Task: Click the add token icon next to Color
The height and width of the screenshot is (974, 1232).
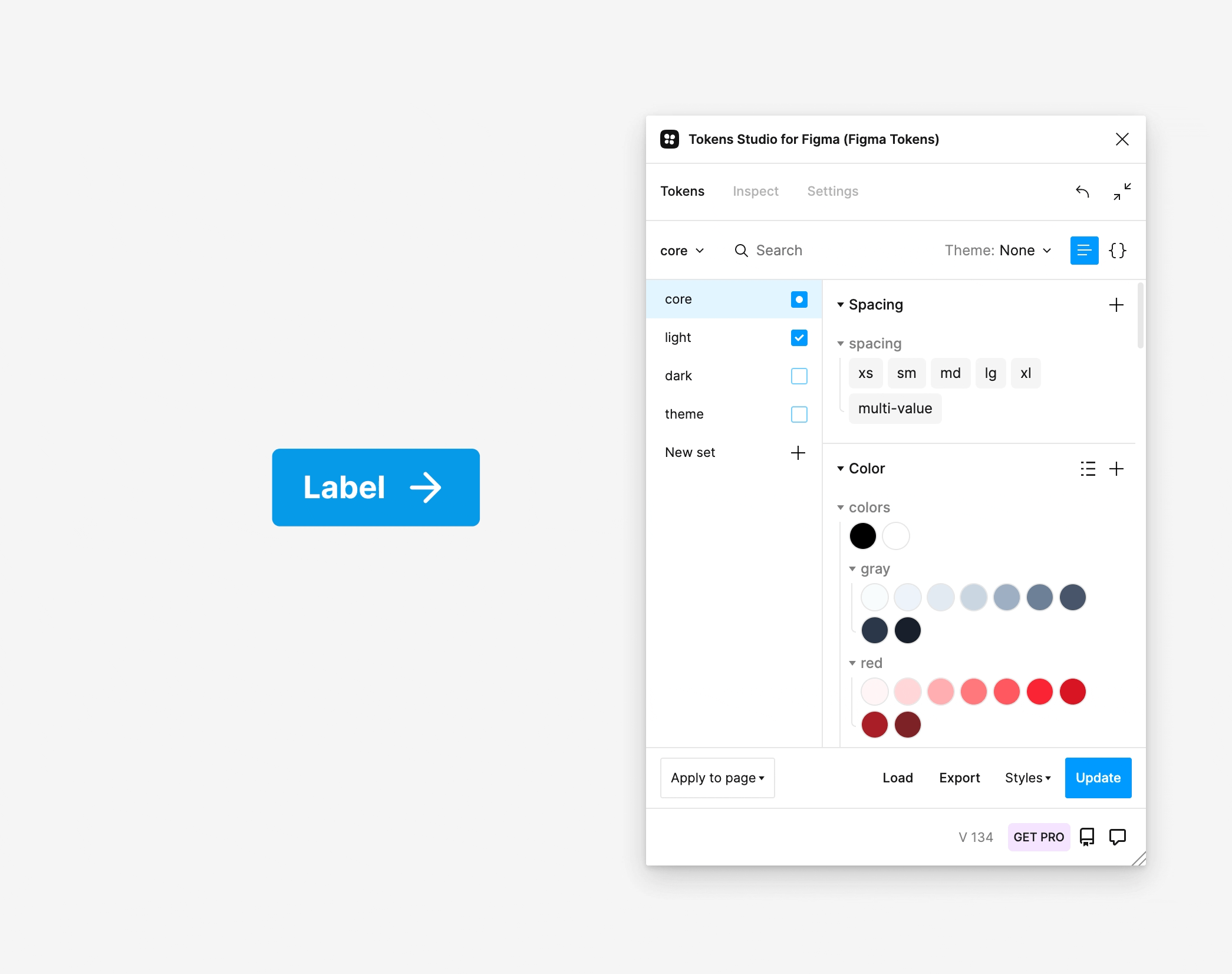Action: tap(1118, 468)
